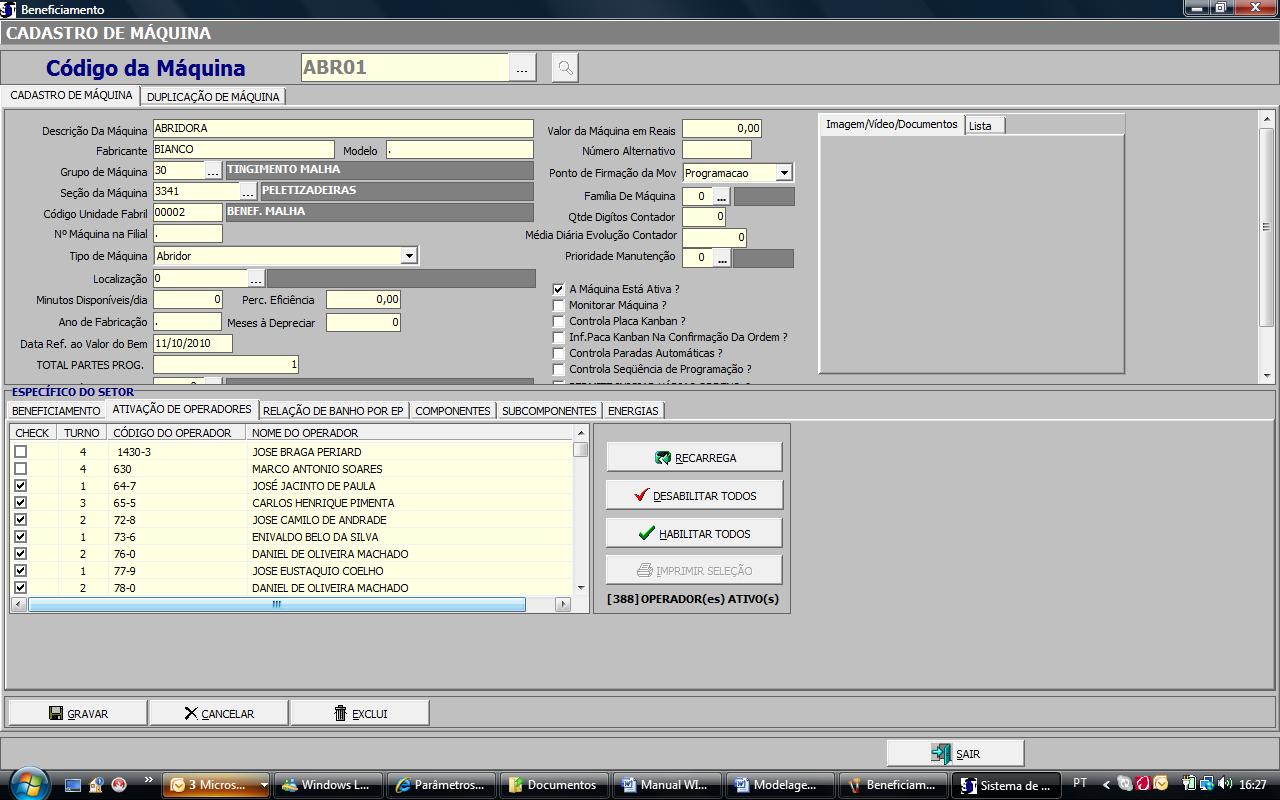1280x800 pixels.
Task: Uncheck 'A Máquina Está Ativa ?' checkbox
Action: 559,289
